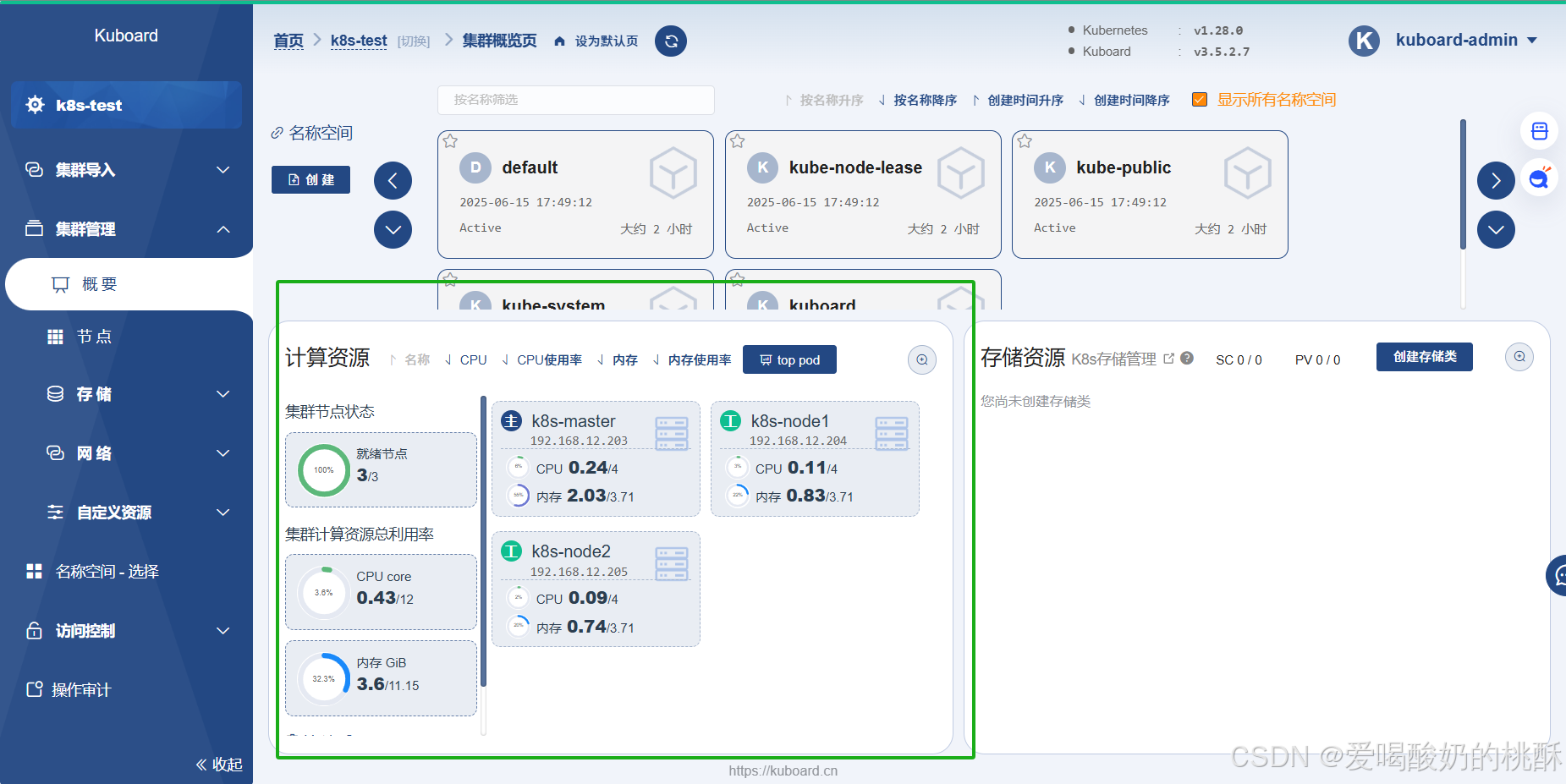
Task: Zoom the 存储资源 panel with magnifier icon
Action: click(x=1519, y=357)
